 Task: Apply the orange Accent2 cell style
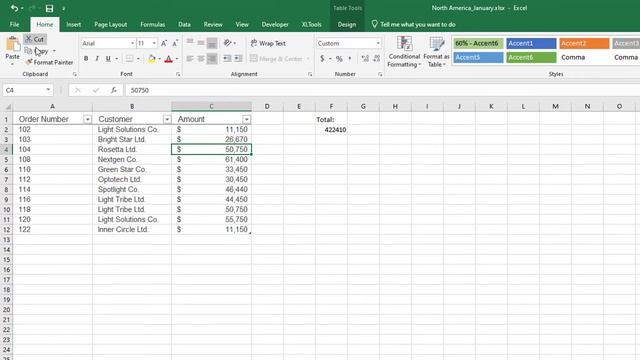coord(584,43)
